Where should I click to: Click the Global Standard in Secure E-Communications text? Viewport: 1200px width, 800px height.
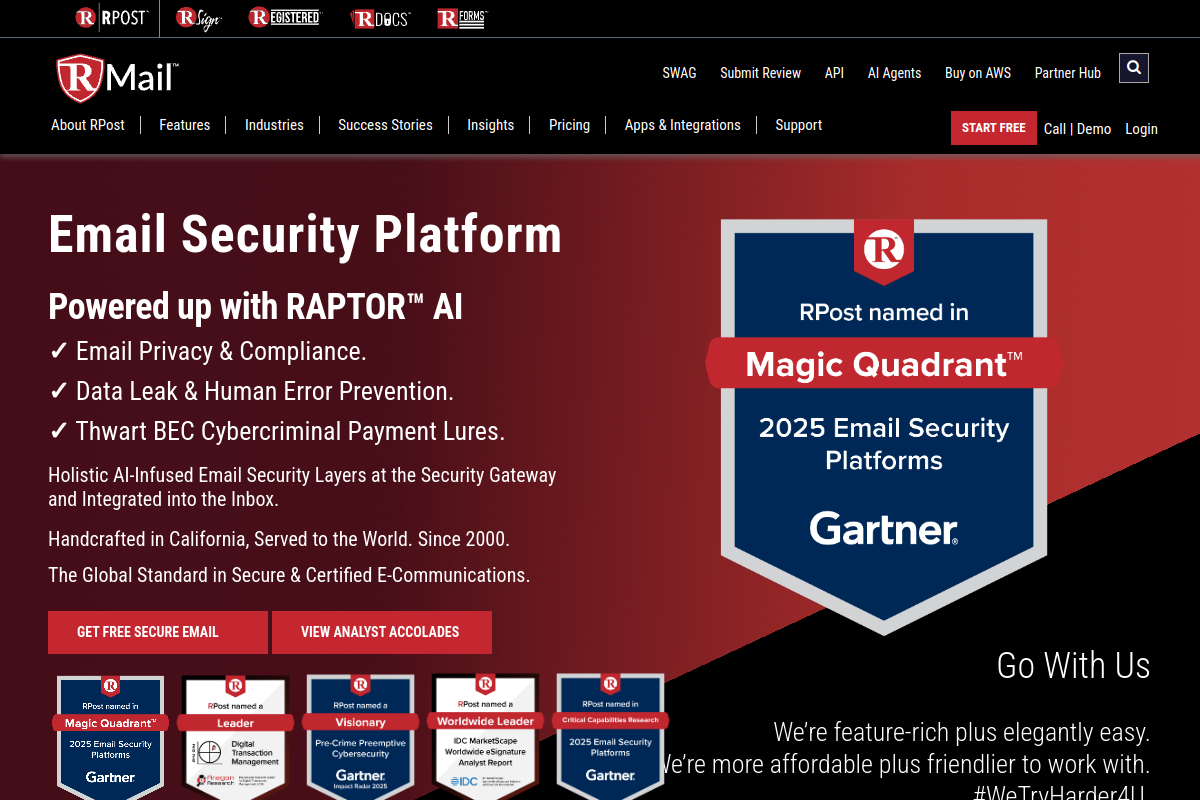pyautogui.click(x=289, y=575)
